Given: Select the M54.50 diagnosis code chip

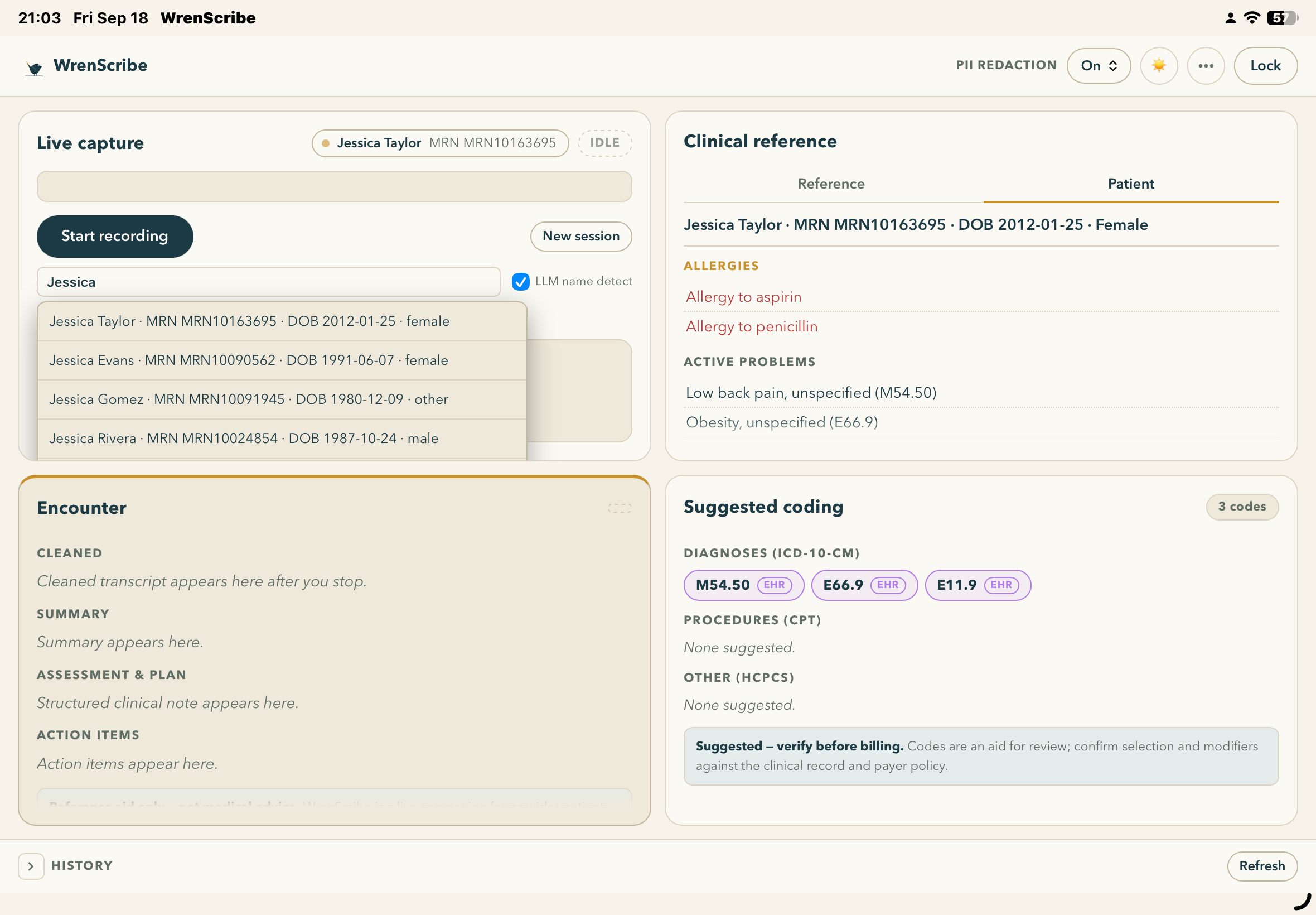Looking at the screenshot, I should [x=744, y=585].
